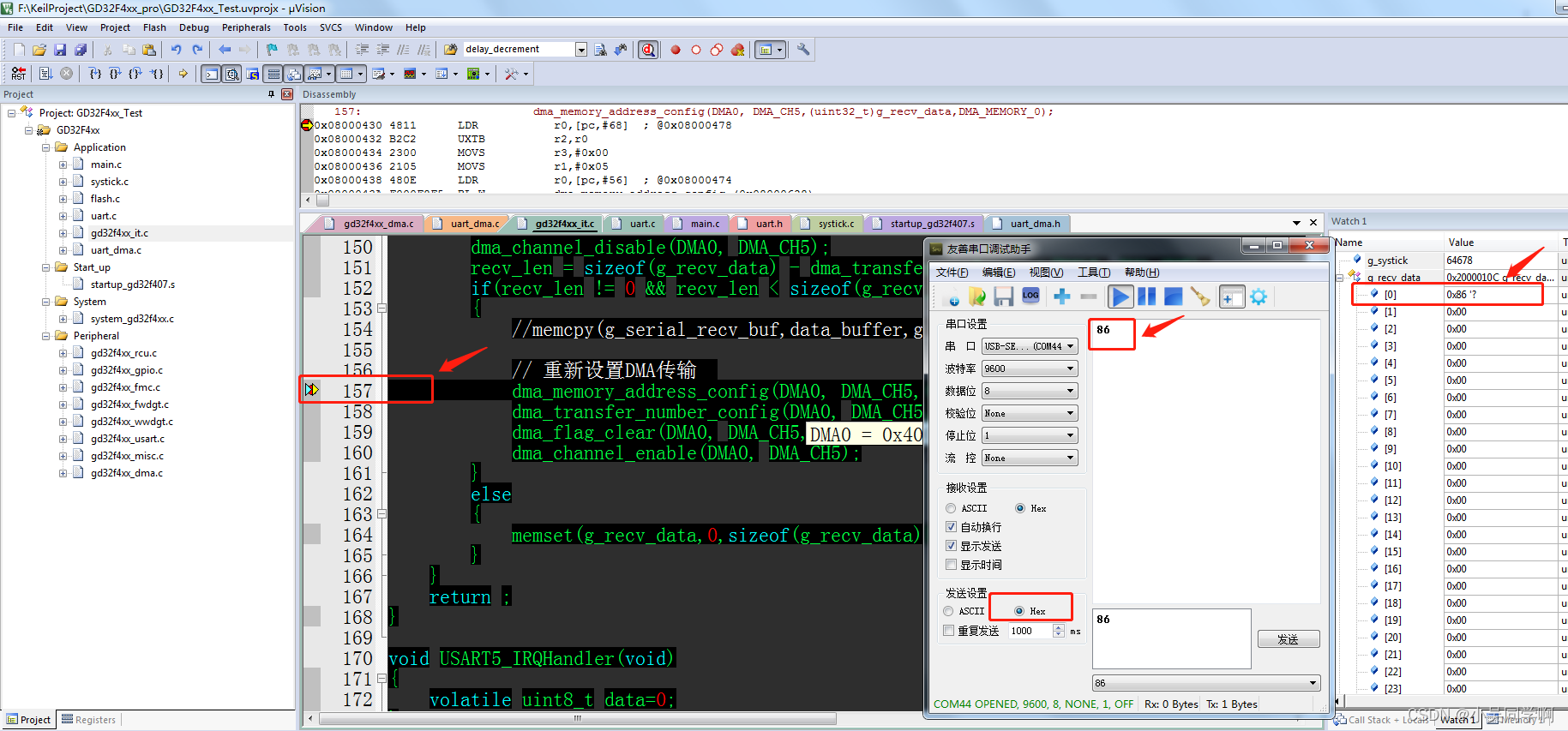Click the g_systick value 64678 in Watch 1
1568x731 pixels.
1460,261
